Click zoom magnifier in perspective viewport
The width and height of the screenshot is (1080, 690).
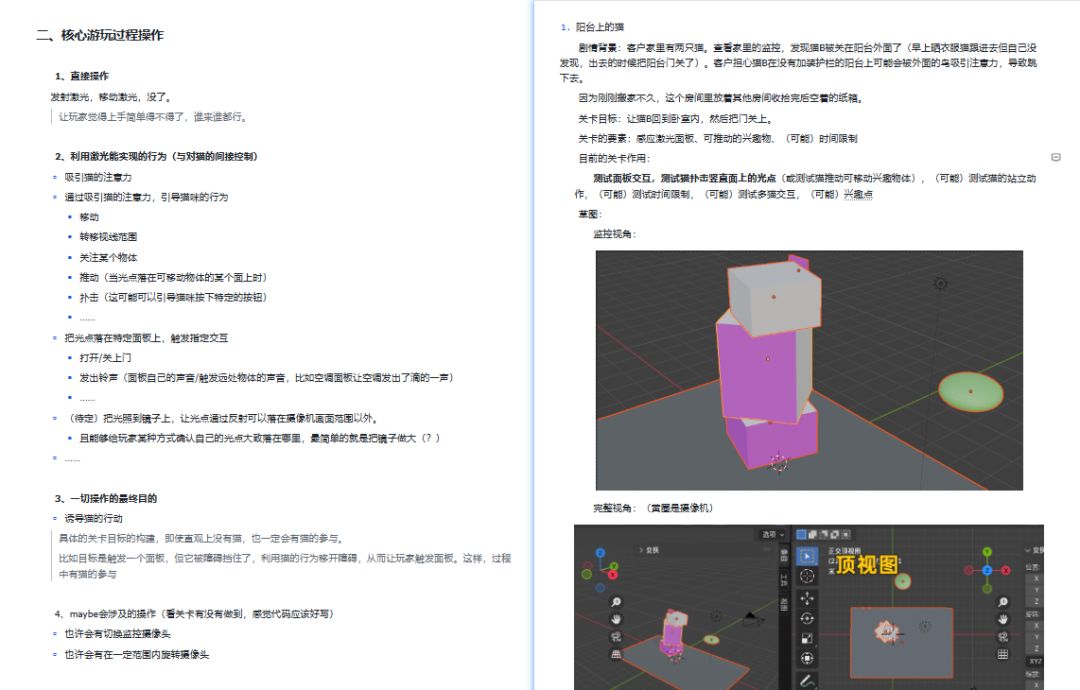616,602
